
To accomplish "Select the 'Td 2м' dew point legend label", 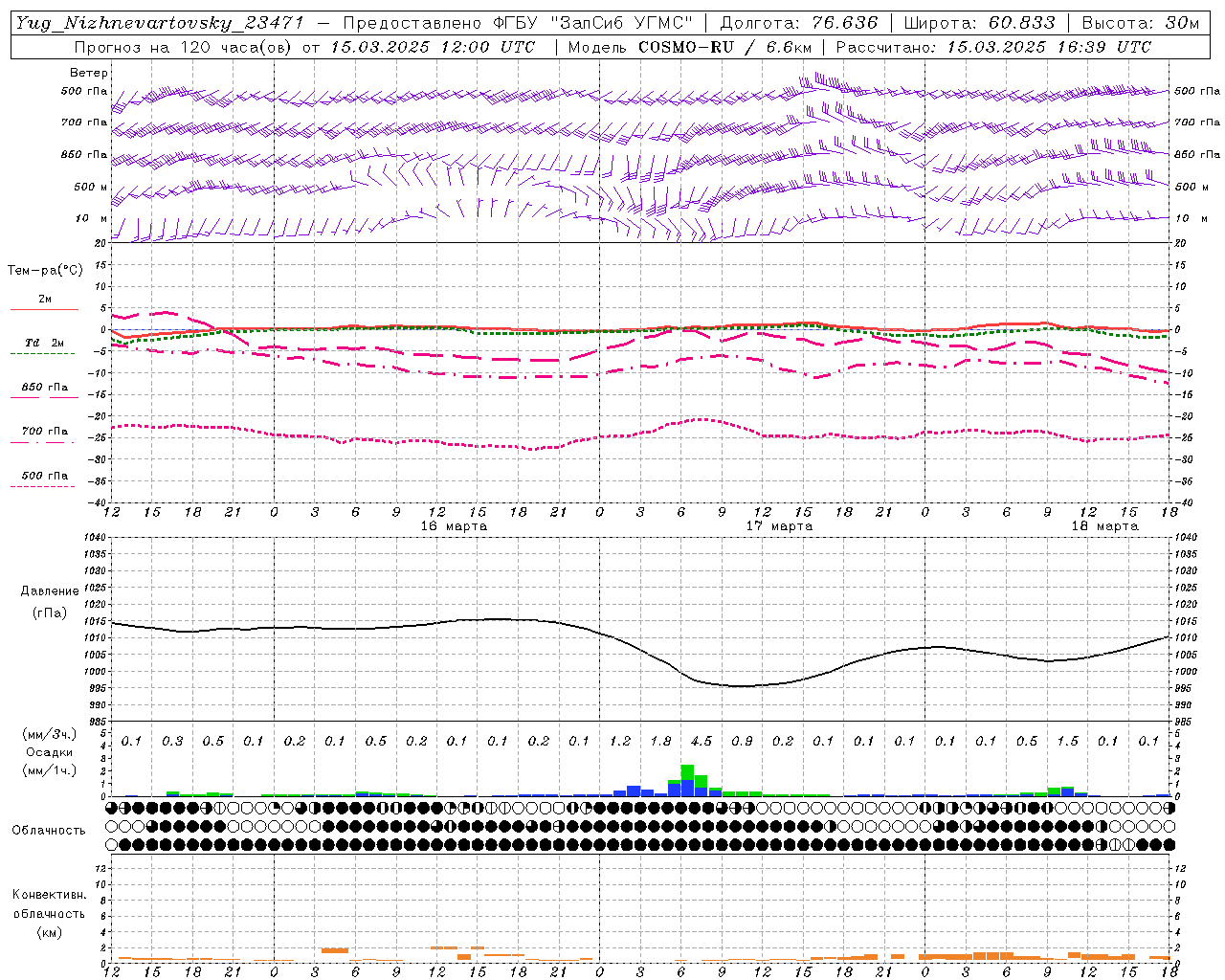I will pyautogui.click(x=45, y=343).
